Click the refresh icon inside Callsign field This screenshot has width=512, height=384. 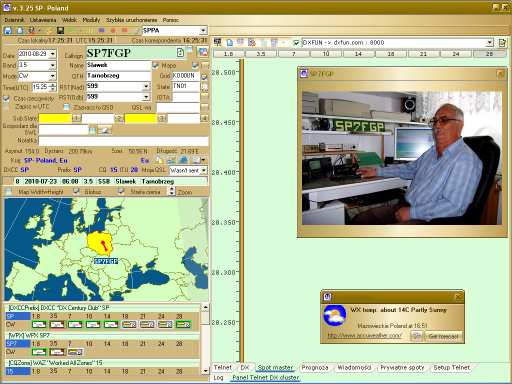(x=180, y=53)
